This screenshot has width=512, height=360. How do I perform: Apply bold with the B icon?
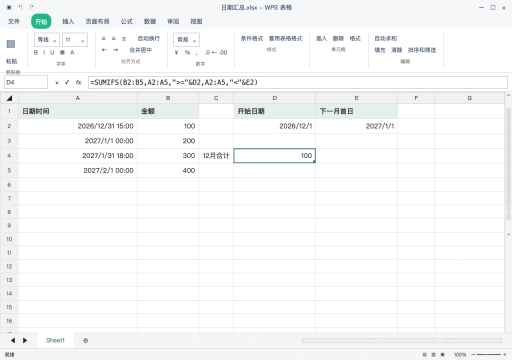point(36,52)
